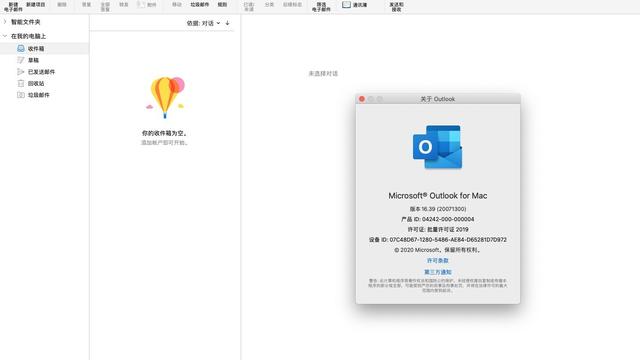Click the toolbar Junk (垃圾邮件) item

(x=200, y=4)
